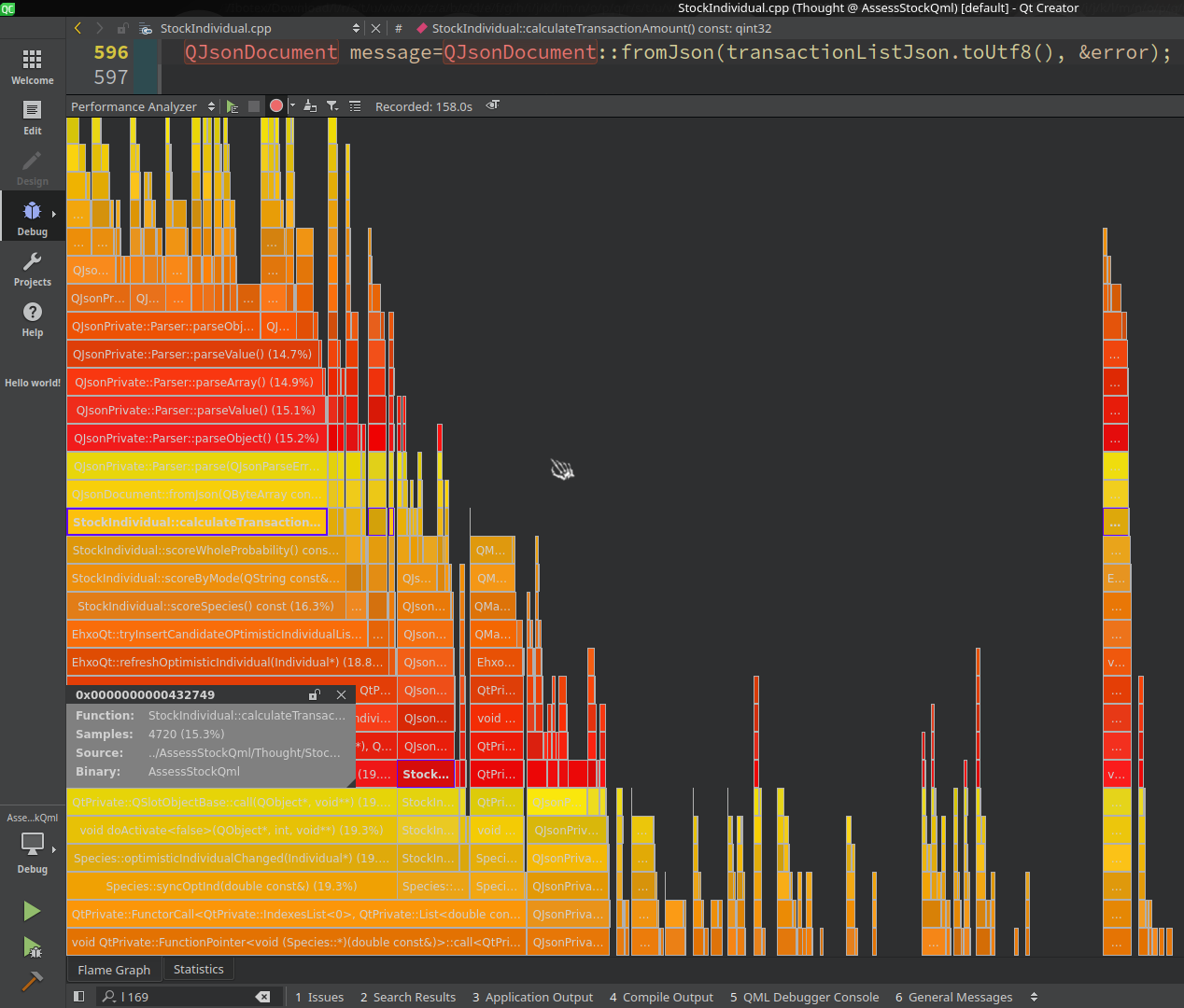
Task: Select the highlighted StockIndividual::calculateTransaction frame
Action: tap(196, 522)
